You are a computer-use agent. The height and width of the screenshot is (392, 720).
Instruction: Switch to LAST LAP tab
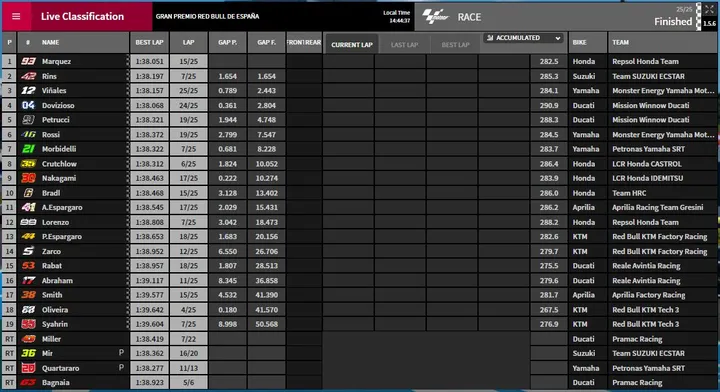point(404,45)
